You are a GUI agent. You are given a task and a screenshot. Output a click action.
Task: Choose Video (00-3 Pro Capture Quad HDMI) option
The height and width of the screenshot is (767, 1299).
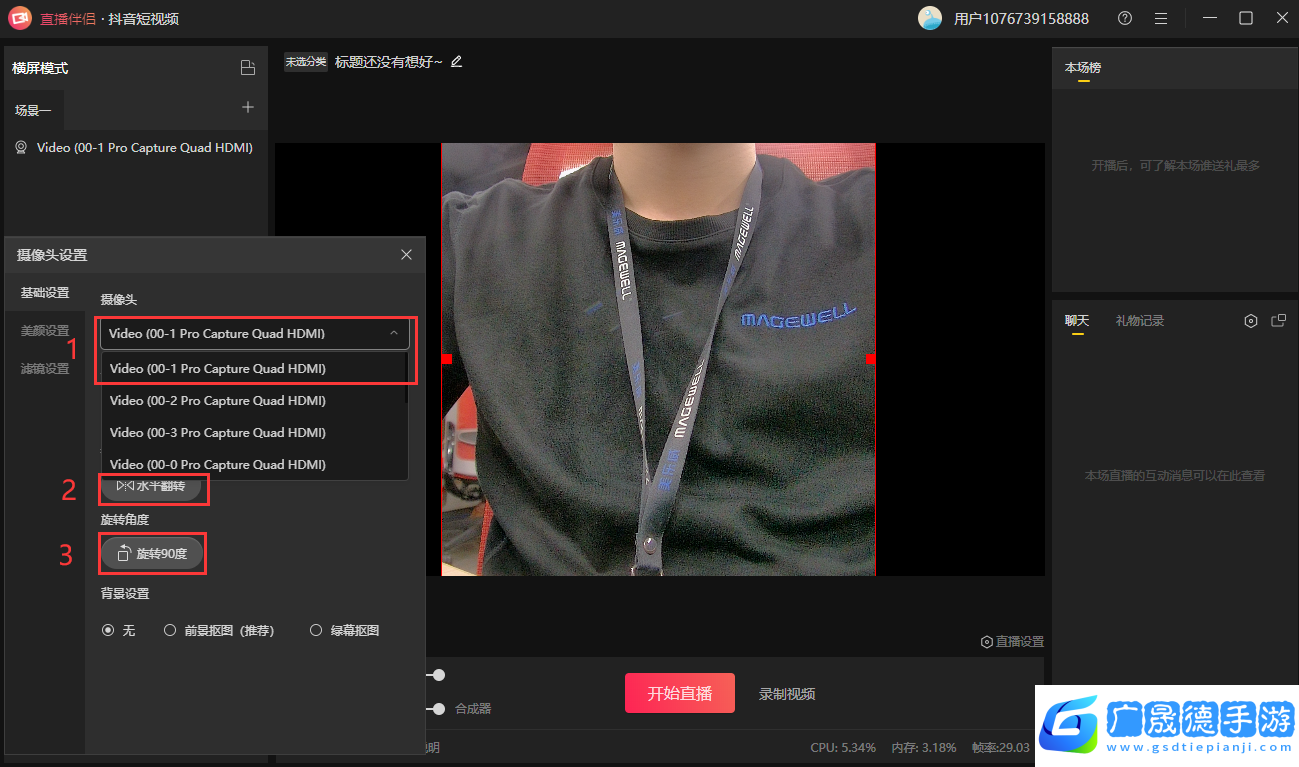(x=254, y=432)
